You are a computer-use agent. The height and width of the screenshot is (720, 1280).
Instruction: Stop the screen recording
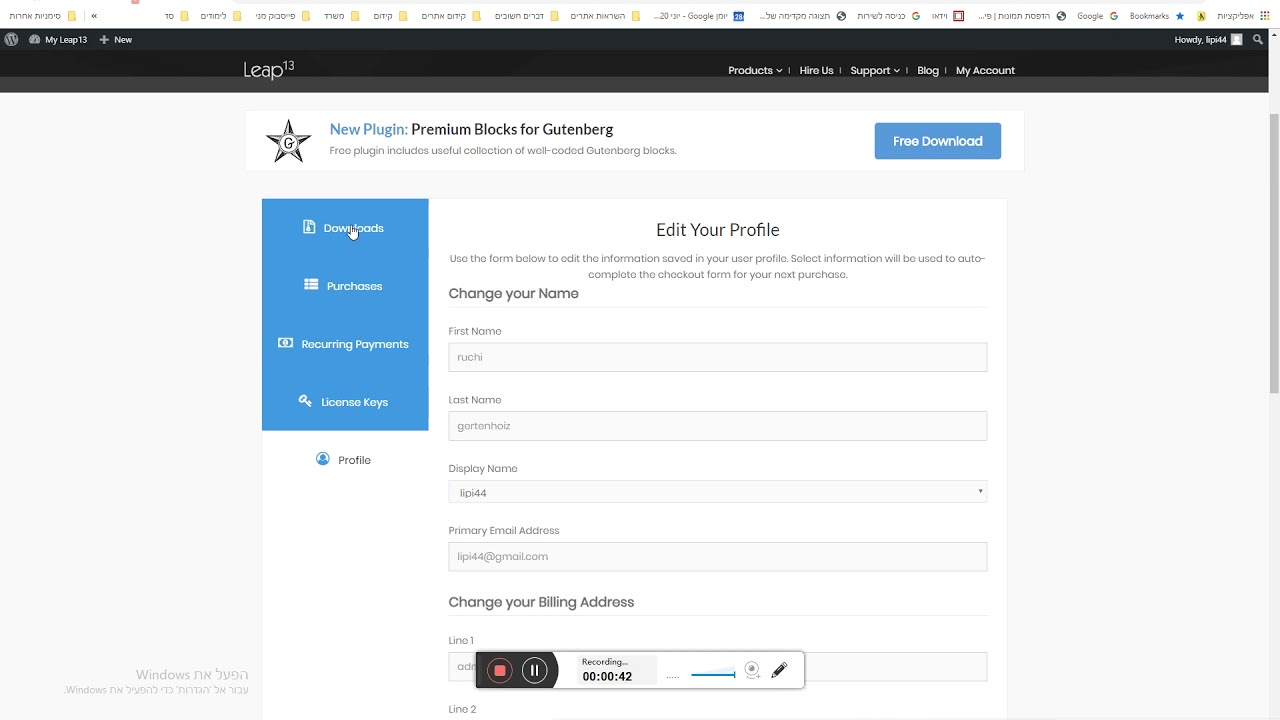[500, 670]
